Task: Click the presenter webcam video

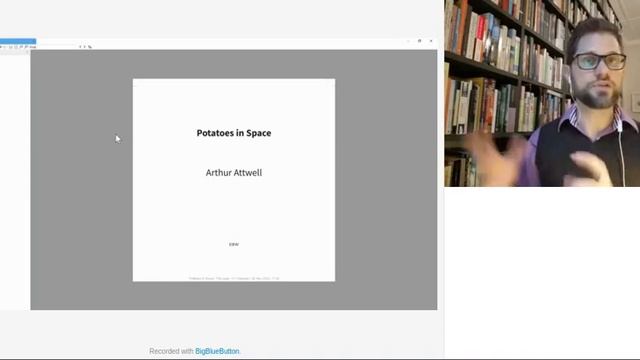Action: [542, 93]
